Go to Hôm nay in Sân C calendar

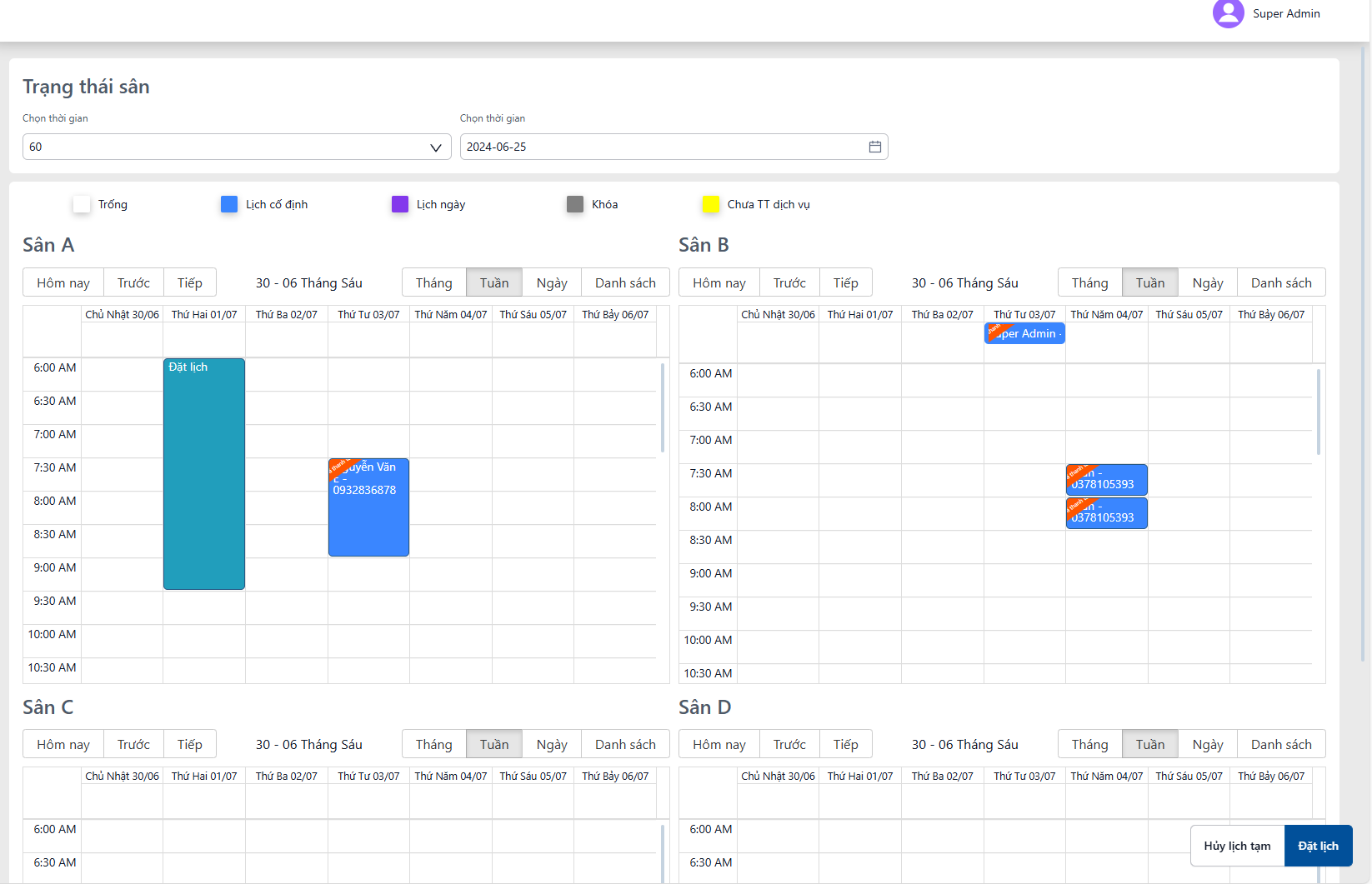[x=63, y=744]
